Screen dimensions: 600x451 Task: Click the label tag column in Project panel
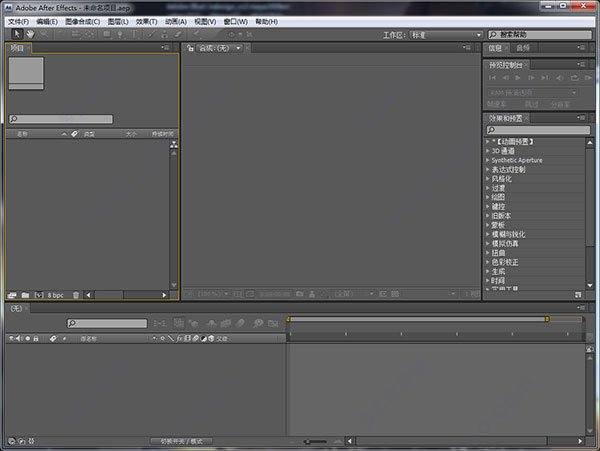coord(75,134)
